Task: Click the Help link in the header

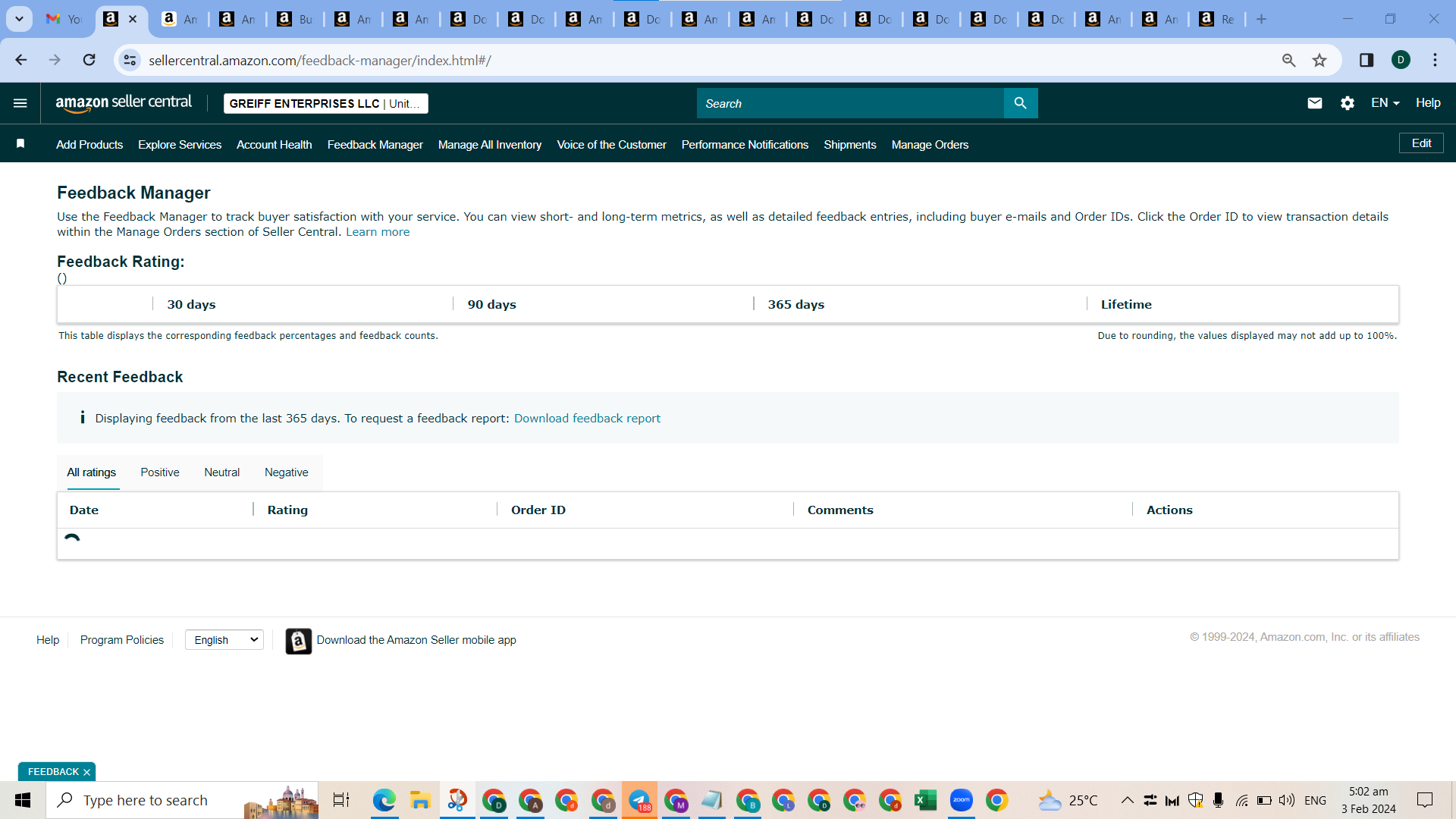Action: [x=1428, y=103]
